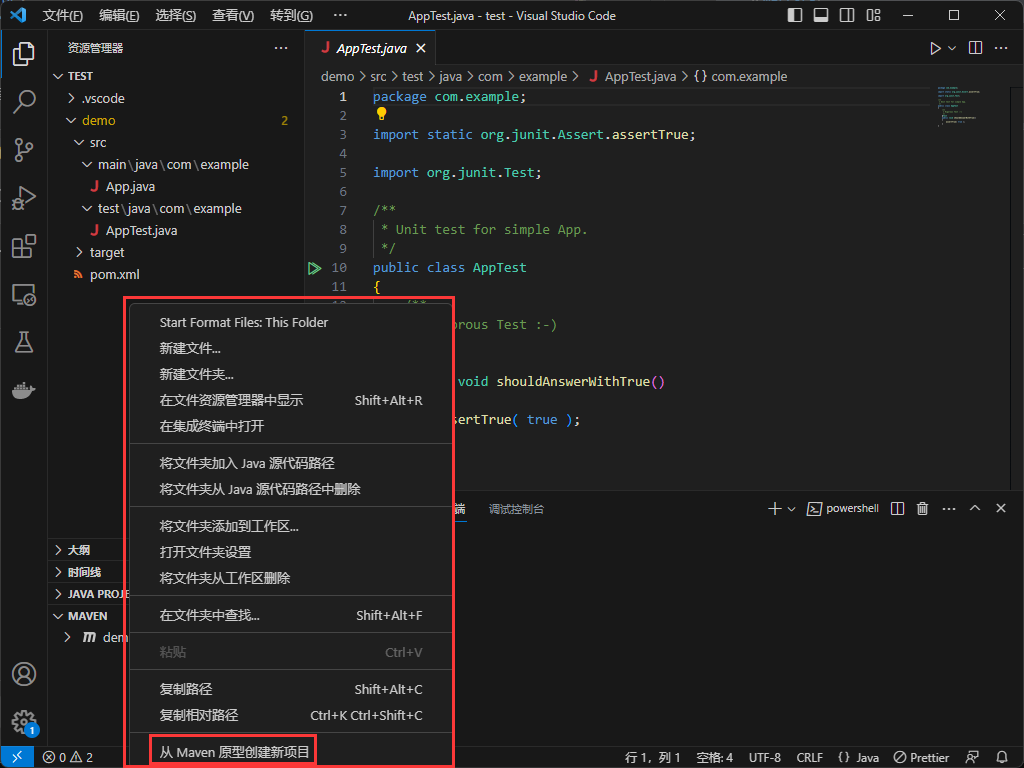Click the Prettier status bar button

click(x=921, y=757)
